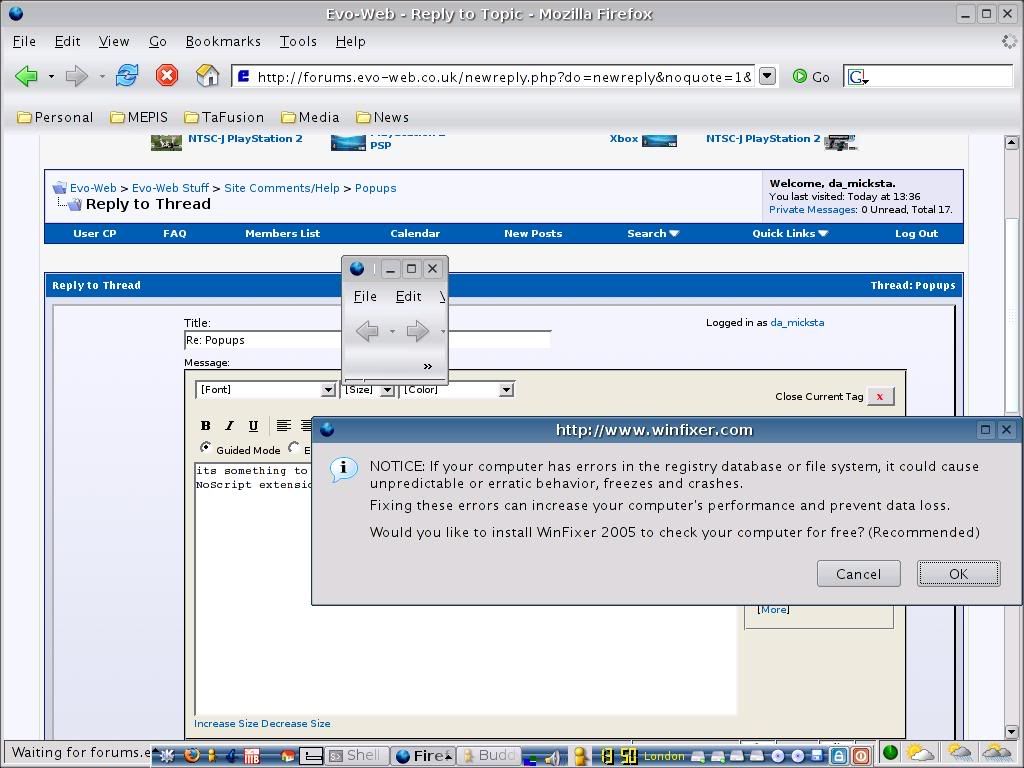This screenshot has height=768, width=1024.
Task: Click the Site Comments/Help breadcrumb link
Action: (x=281, y=188)
